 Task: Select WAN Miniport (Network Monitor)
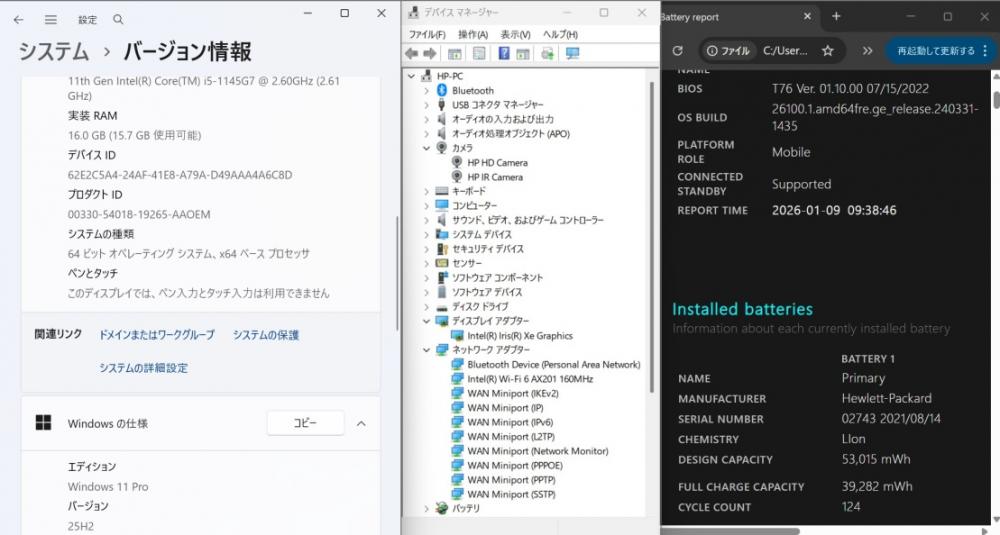[538, 451]
